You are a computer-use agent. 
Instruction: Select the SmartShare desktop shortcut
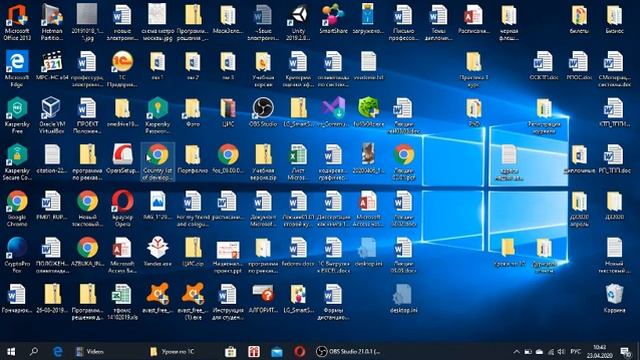pyautogui.click(x=333, y=20)
